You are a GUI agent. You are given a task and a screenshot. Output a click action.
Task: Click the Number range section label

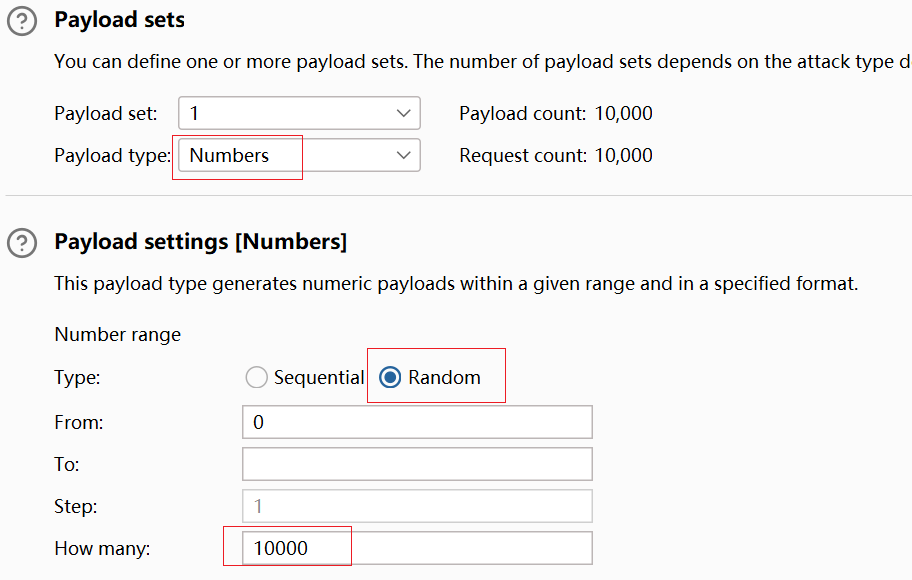117,335
